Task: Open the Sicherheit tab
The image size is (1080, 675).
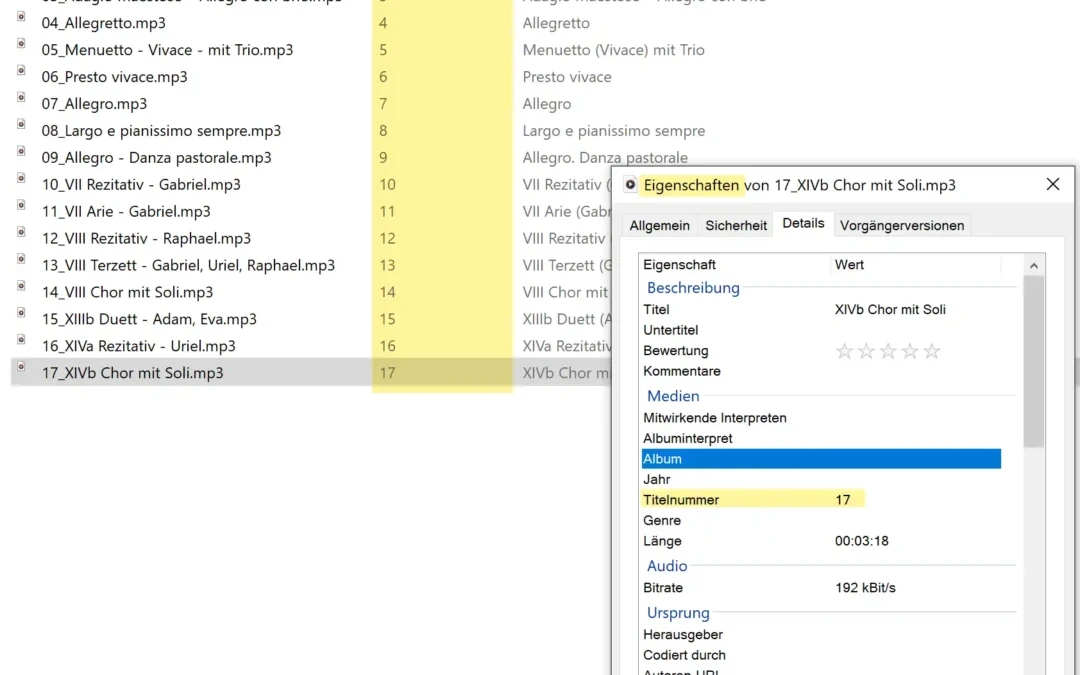Action: coord(736,226)
